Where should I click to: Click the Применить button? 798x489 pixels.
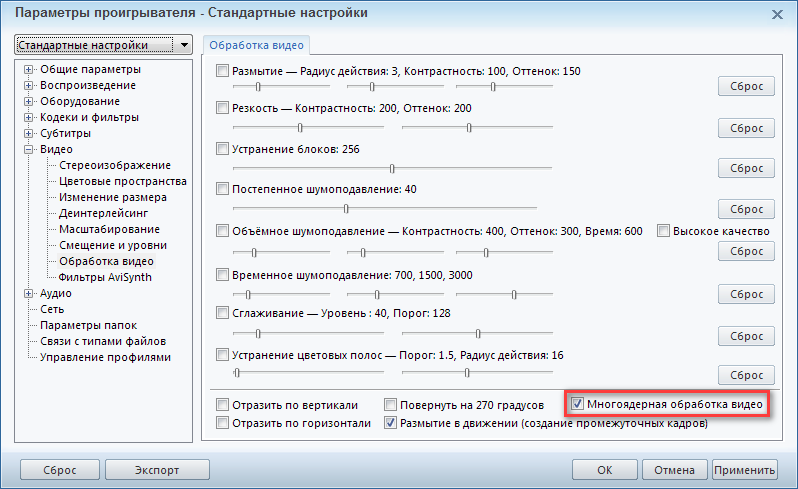tap(744, 470)
